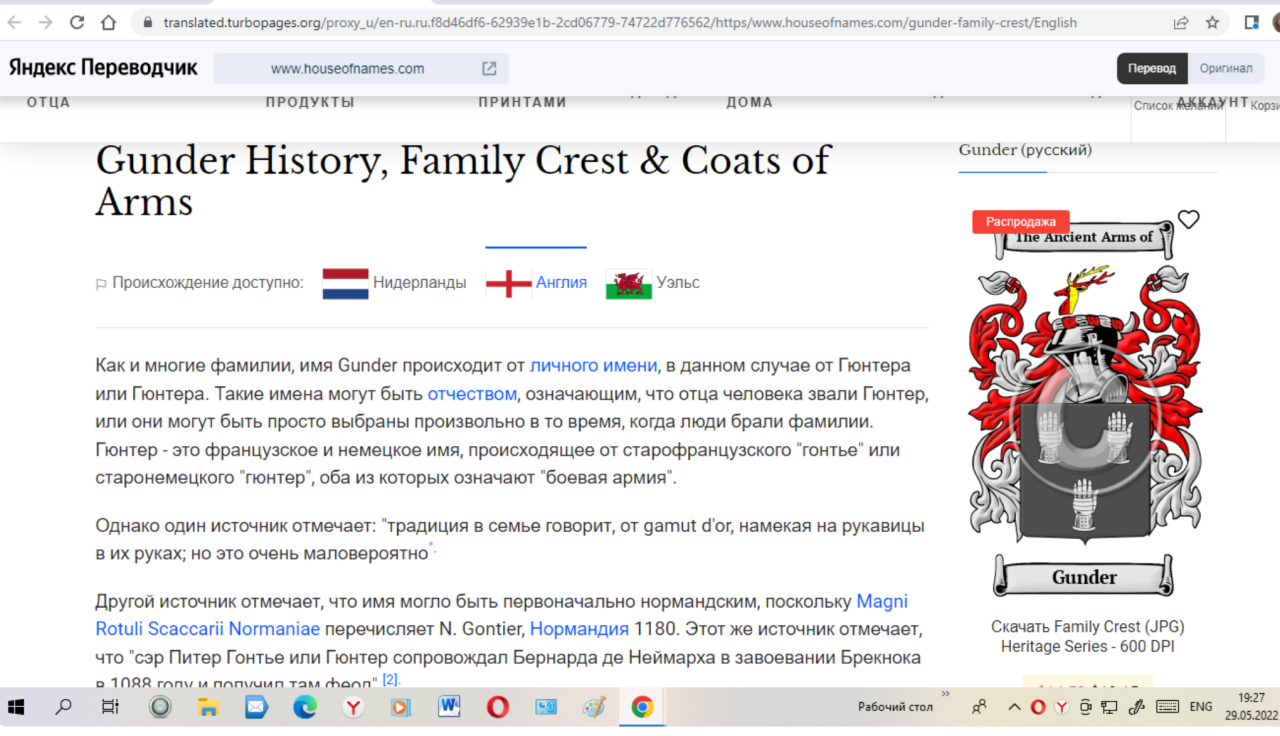The height and width of the screenshot is (736, 1280).
Task: Open отчеством link
Action: (x=472, y=393)
